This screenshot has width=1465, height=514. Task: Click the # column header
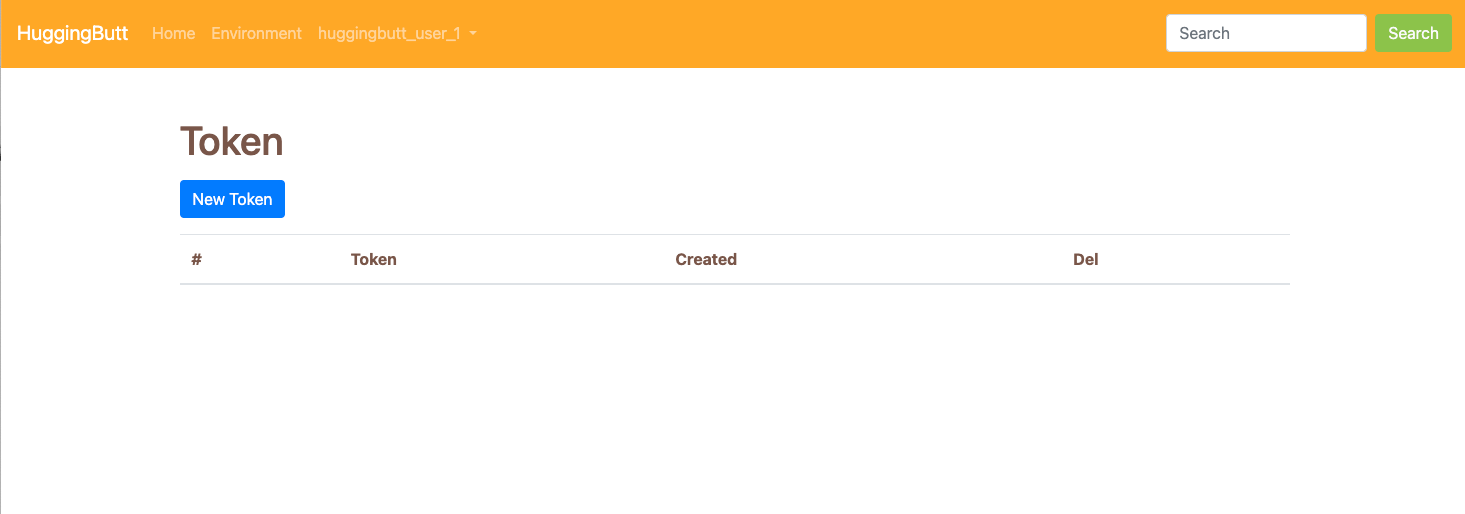coord(197,259)
